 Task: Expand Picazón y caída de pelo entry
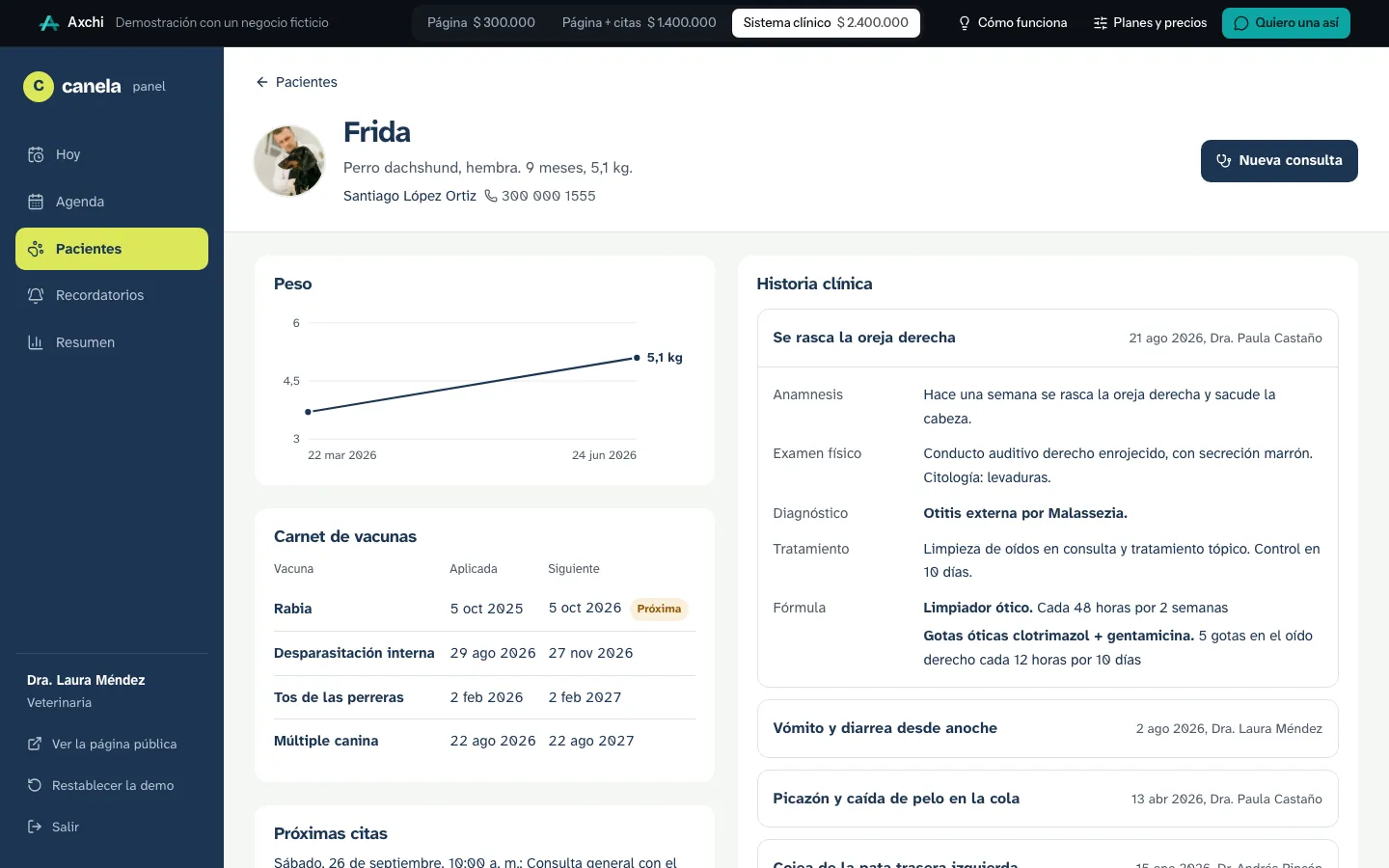pos(1048,799)
